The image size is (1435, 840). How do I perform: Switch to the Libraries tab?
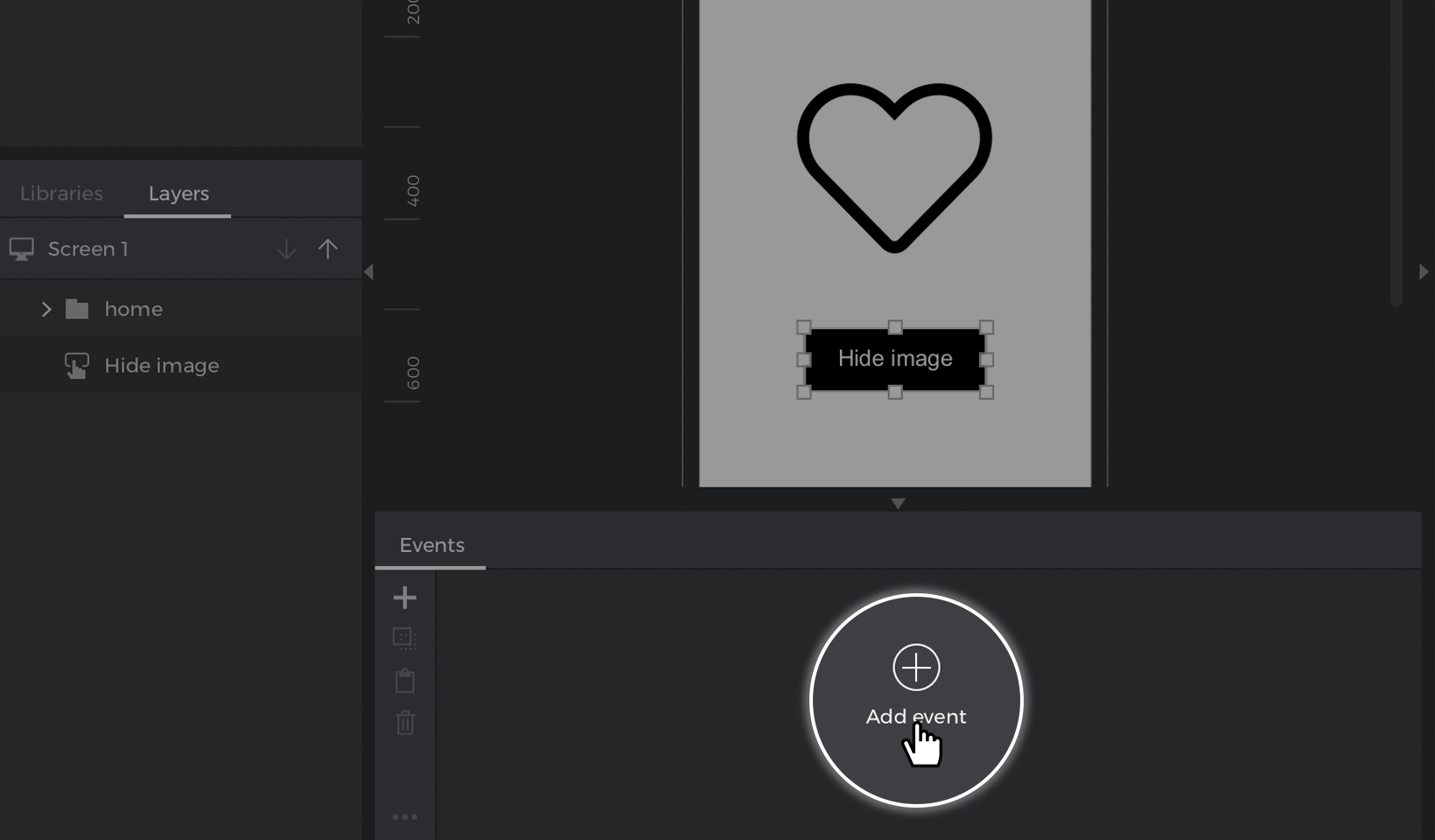[61, 193]
